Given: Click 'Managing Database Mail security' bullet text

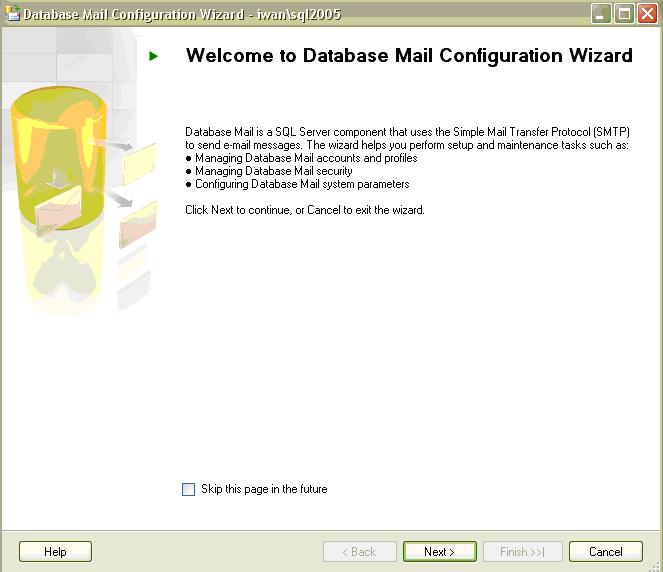Looking at the screenshot, I should coord(274,171).
